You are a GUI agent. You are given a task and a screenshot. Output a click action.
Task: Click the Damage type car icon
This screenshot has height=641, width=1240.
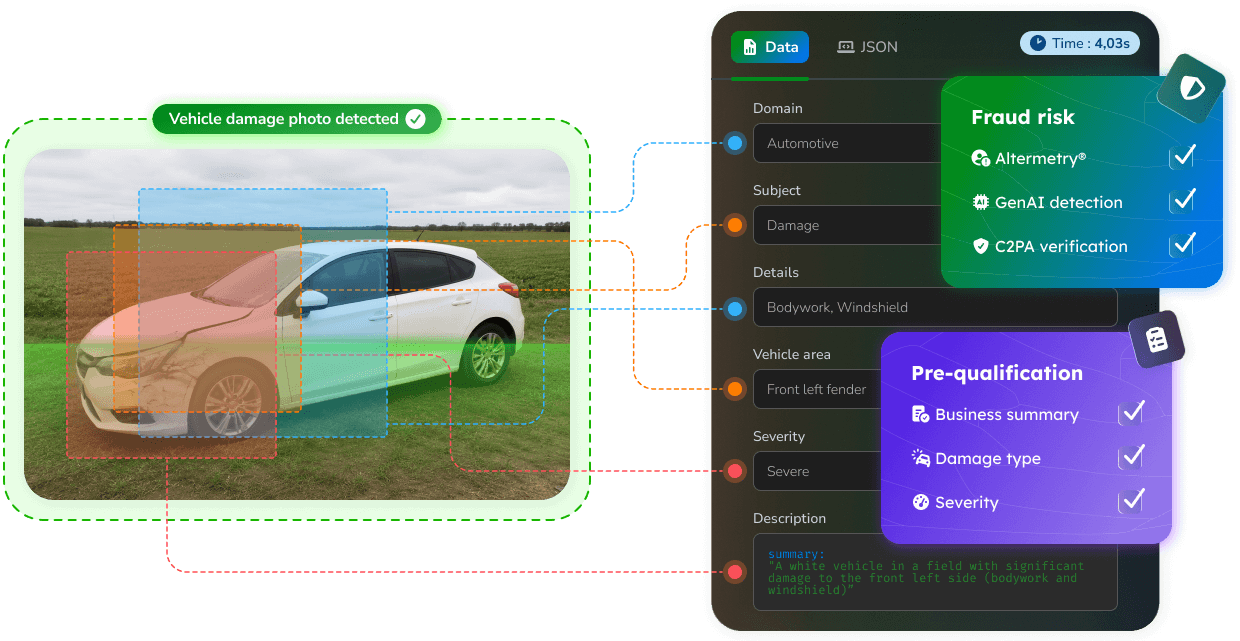click(x=920, y=458)
